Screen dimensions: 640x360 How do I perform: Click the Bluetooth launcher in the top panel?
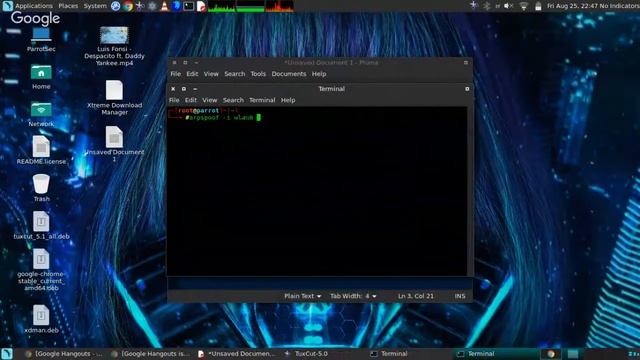point(176,6)
